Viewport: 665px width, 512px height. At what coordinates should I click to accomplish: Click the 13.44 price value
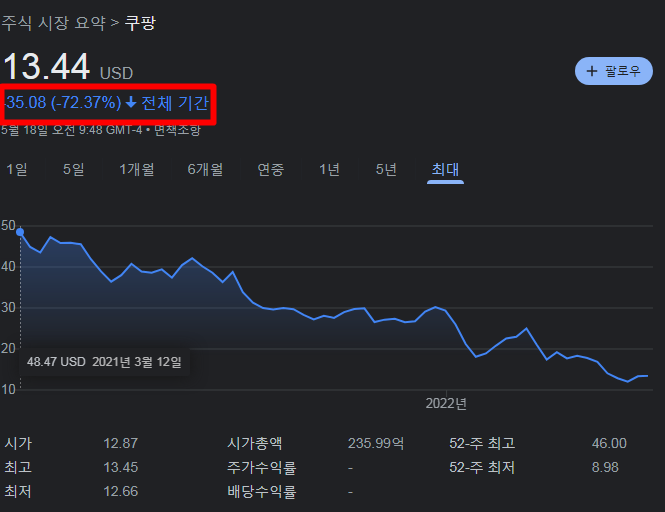tap(47, 67)
